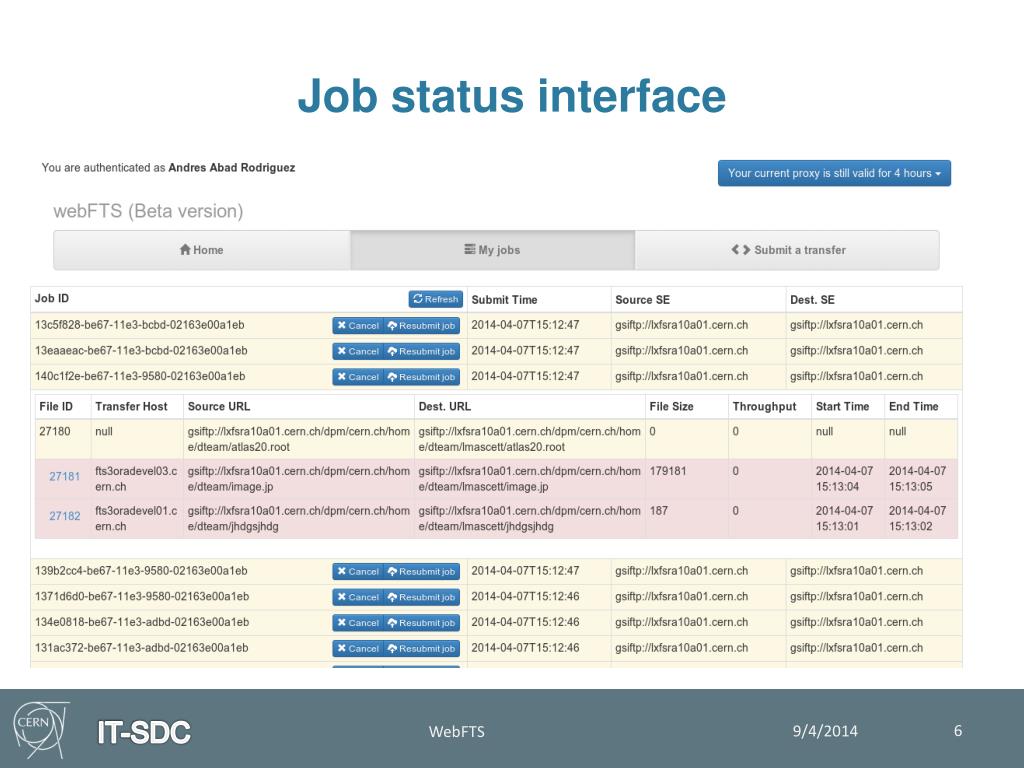1024x768 pixels.
Task: Click dest URL ending lmascett/image.jp
Action: [x=529, y=479]
